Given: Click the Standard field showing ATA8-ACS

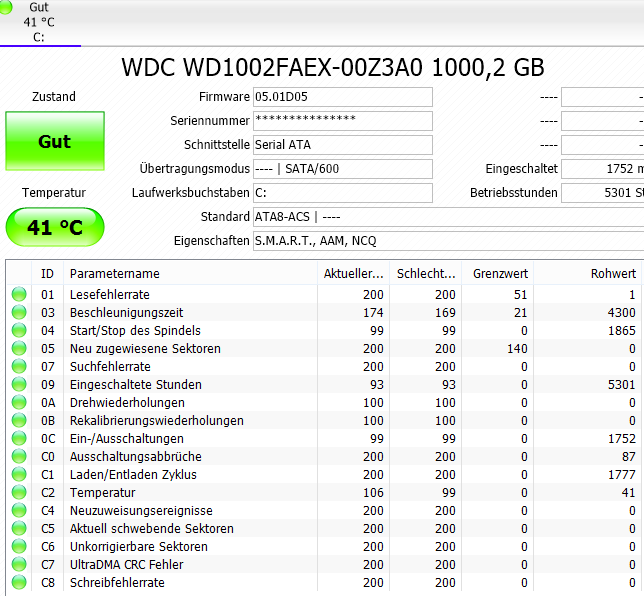Looking at the screenshot, I should tap(448, 216).
